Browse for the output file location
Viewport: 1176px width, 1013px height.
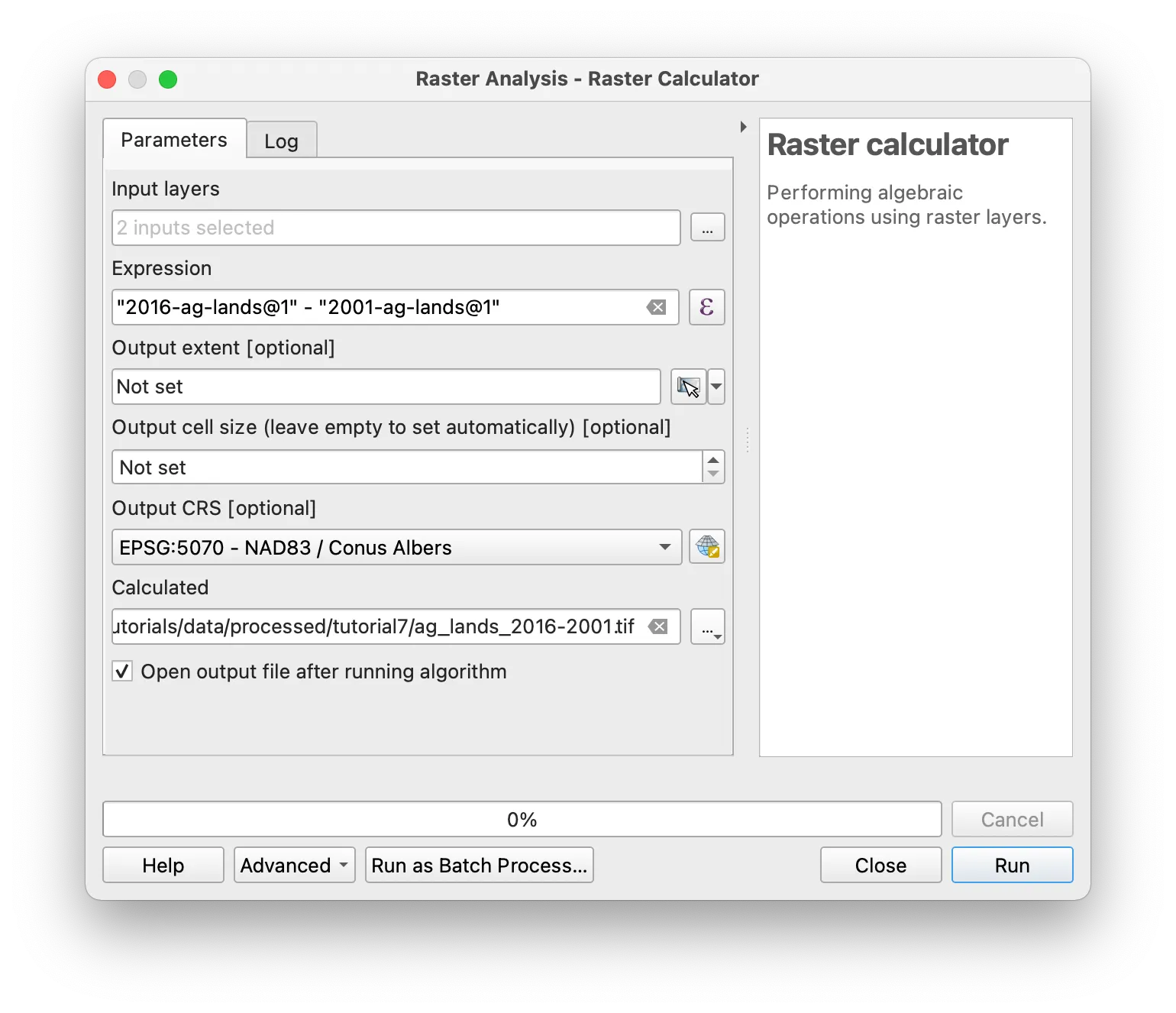(707, 626)
